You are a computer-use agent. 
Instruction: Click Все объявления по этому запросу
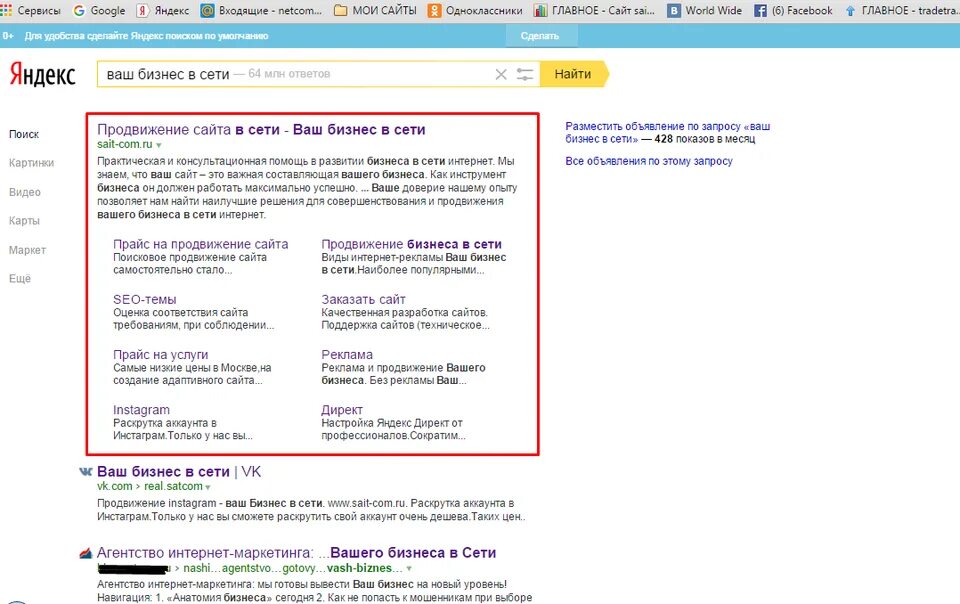coord(649,161)
